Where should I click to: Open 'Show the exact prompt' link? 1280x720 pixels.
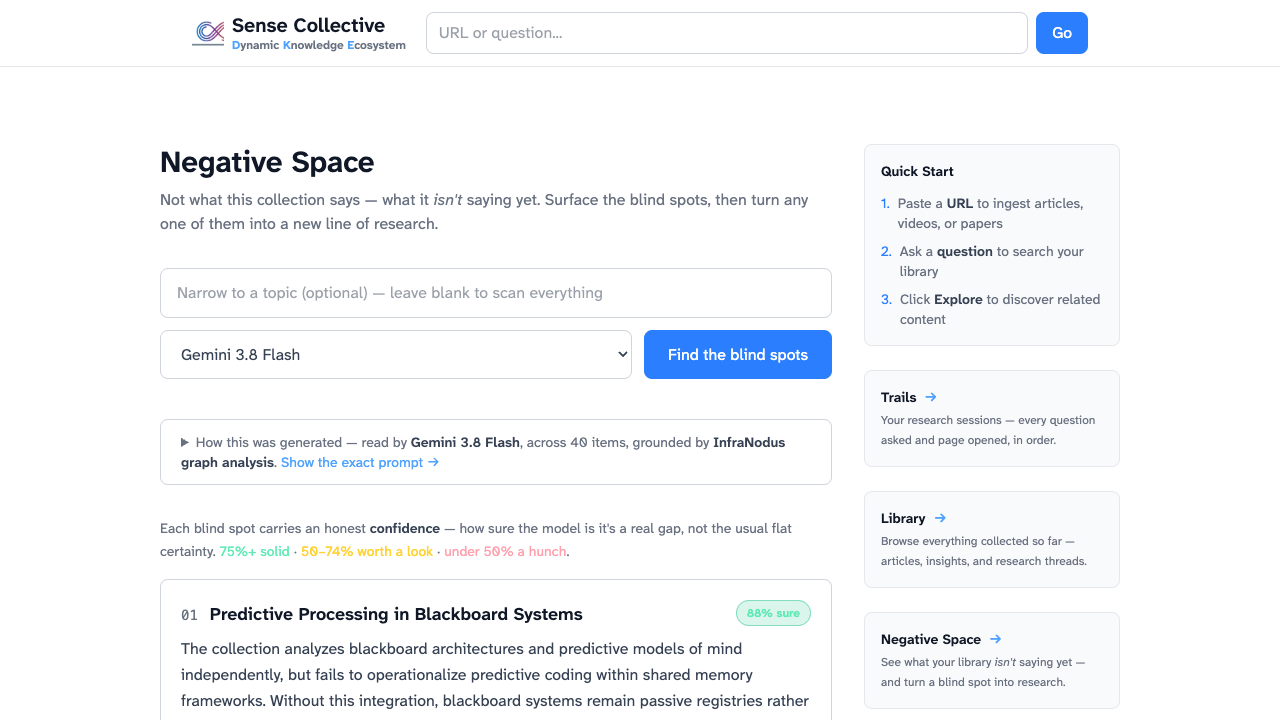[x=360, y=462]
